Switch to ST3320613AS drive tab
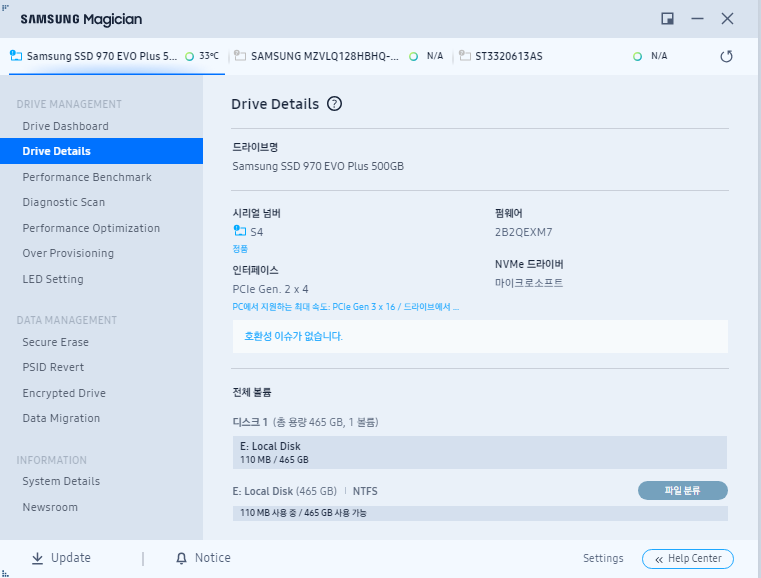The height and width of the screenshot is (578, 761). coord(565,56)
